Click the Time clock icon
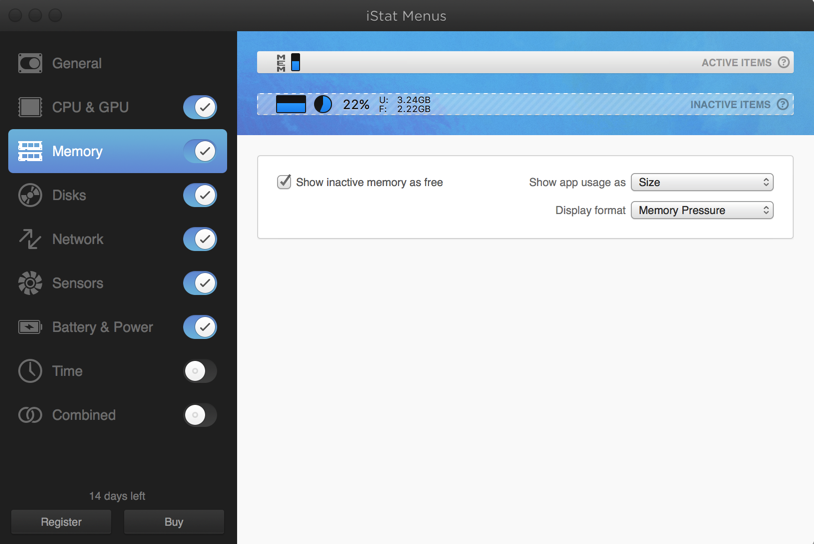The height and width of the screenshot is (544, 814). (30, 371)
